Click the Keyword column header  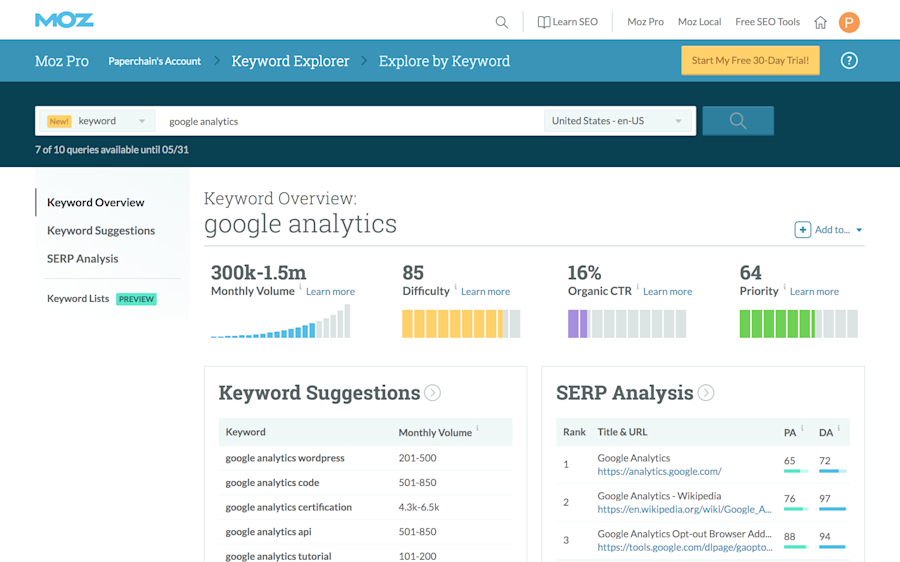245,432
